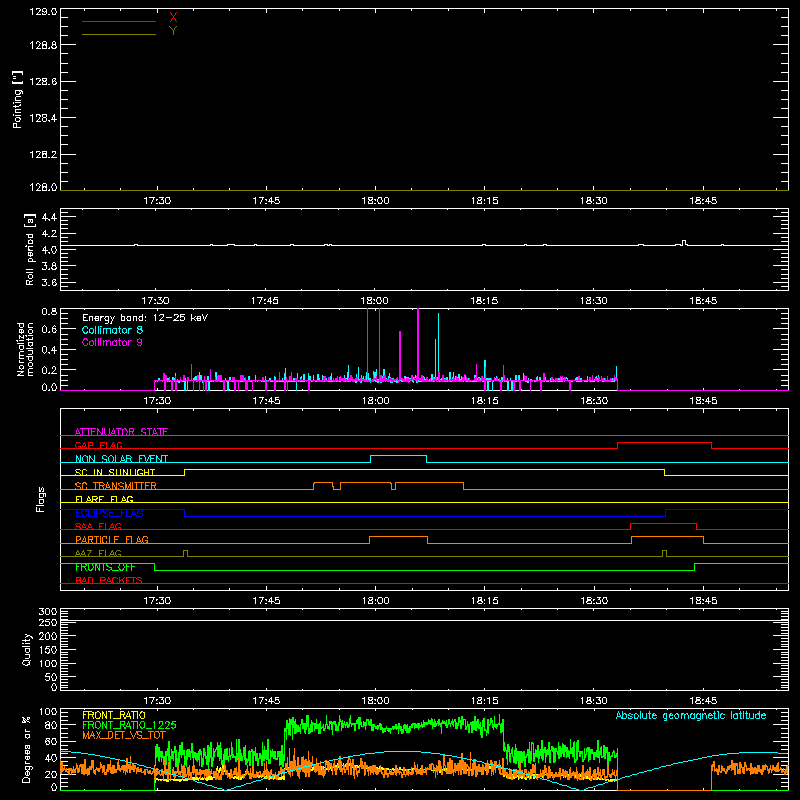Click the first tall magenta spike before 18:00

(x=367, y=344)
